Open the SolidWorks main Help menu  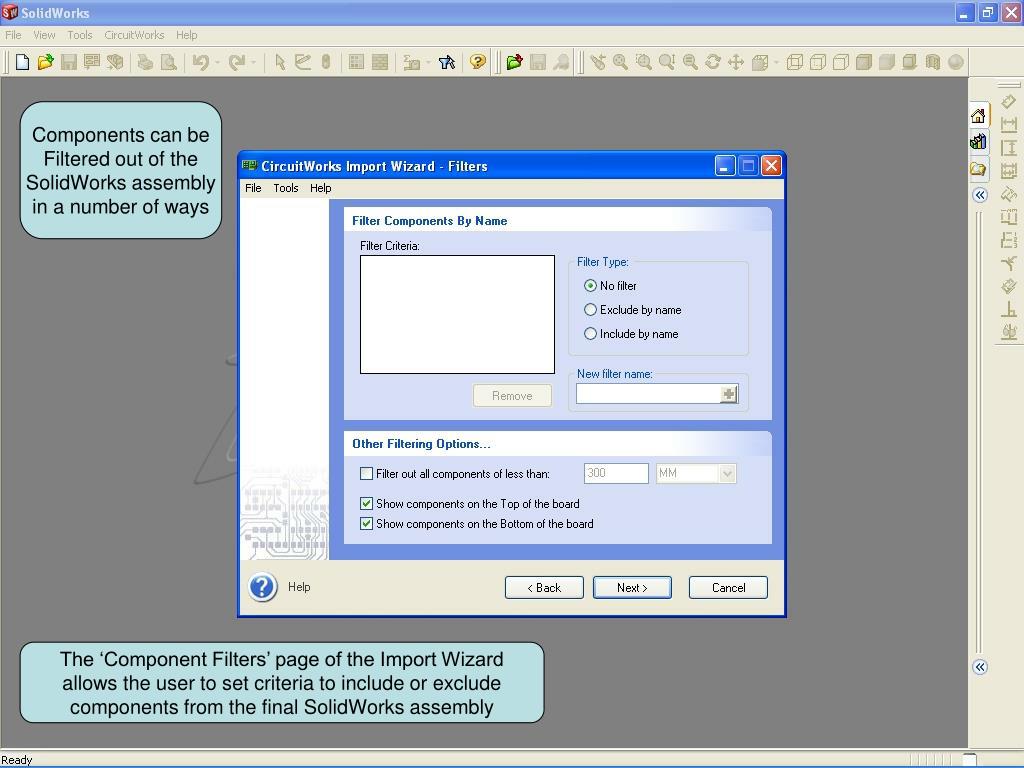(186, 35)
